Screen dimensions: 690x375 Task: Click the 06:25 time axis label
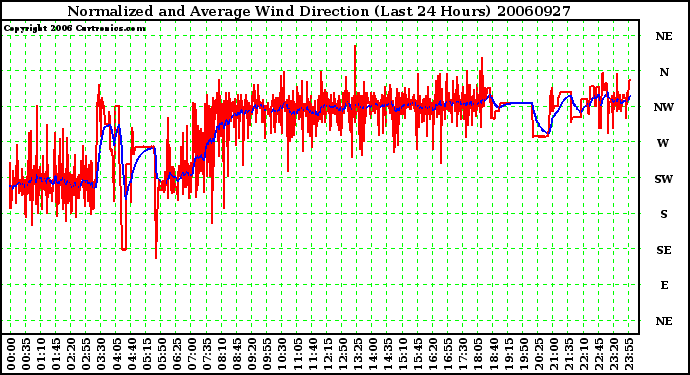[x=176, y=354]
